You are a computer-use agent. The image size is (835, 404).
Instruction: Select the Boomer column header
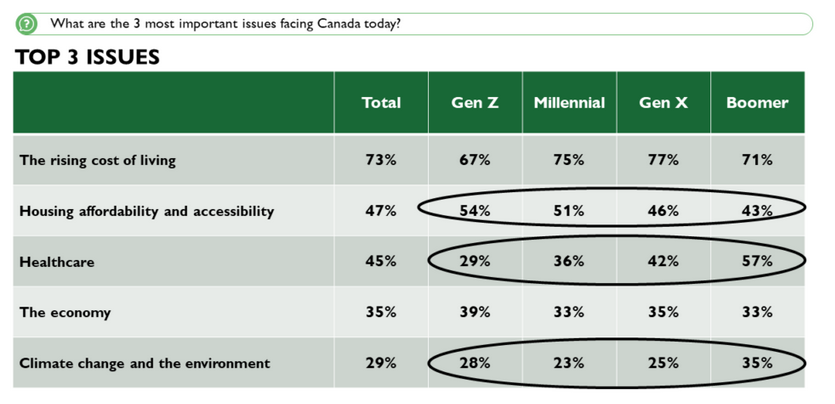757,103
